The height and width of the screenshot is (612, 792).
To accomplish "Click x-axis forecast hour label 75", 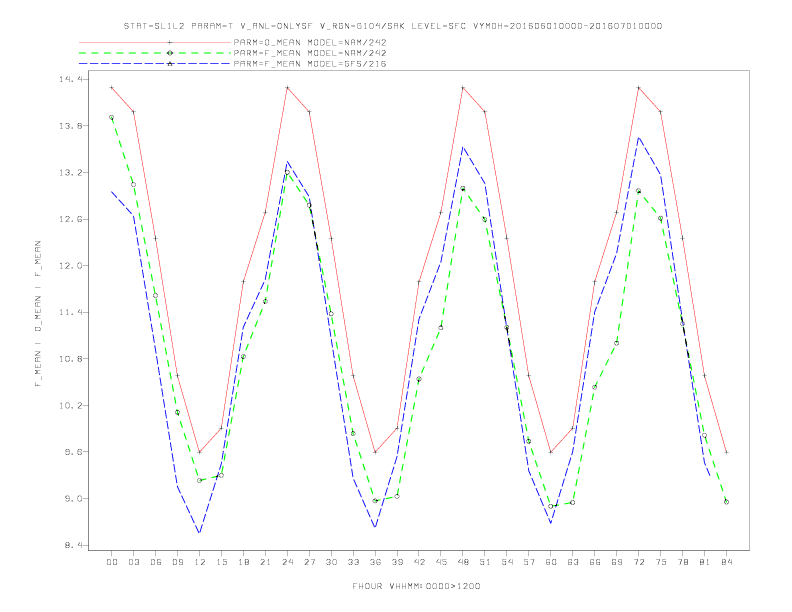I will click(661, 562).
